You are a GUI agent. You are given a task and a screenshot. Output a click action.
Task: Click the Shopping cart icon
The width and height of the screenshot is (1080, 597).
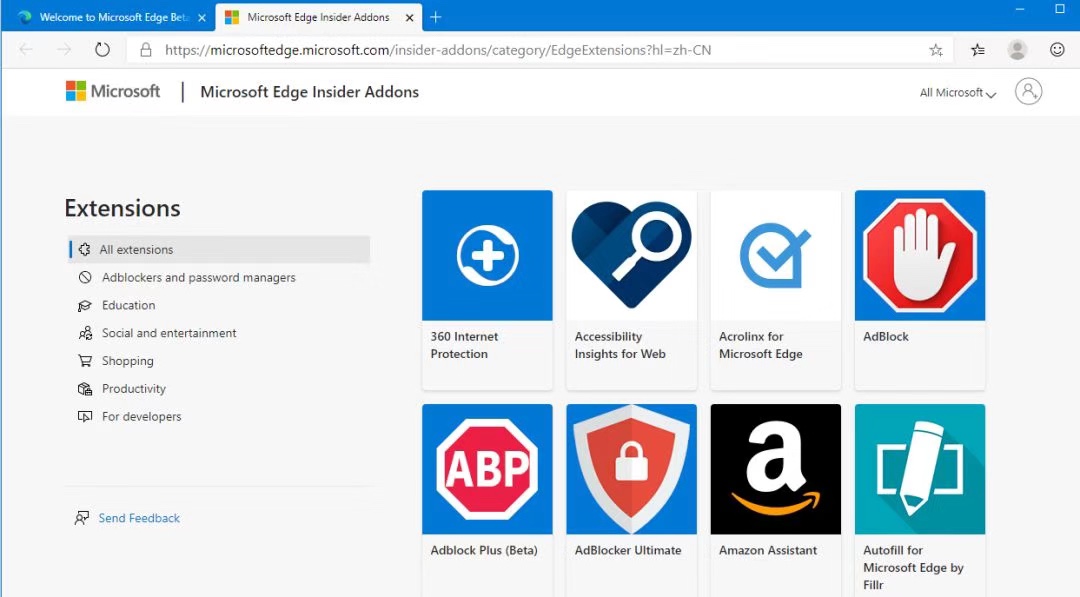(x=85, y=361)
